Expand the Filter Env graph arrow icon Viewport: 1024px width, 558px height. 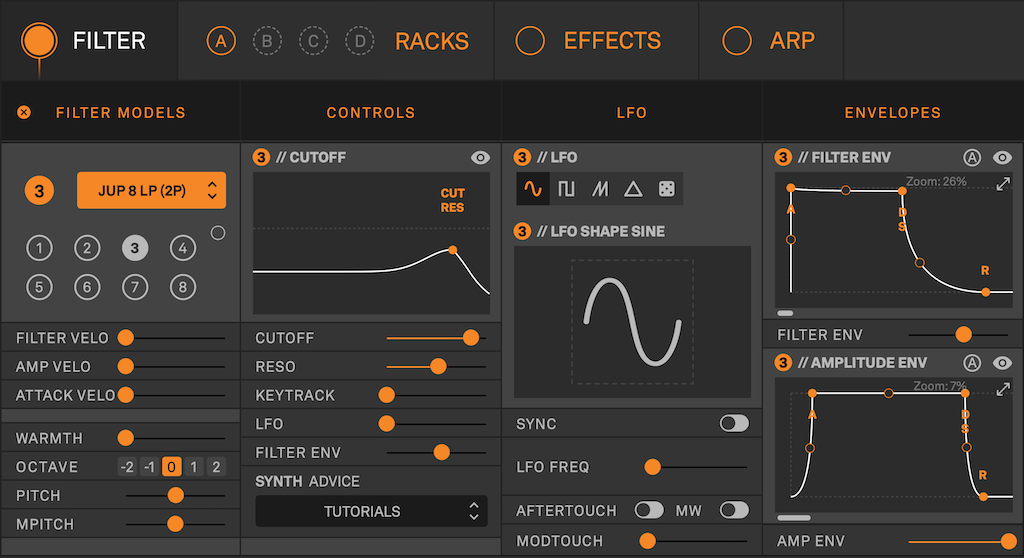click(x=1003, y=184)
